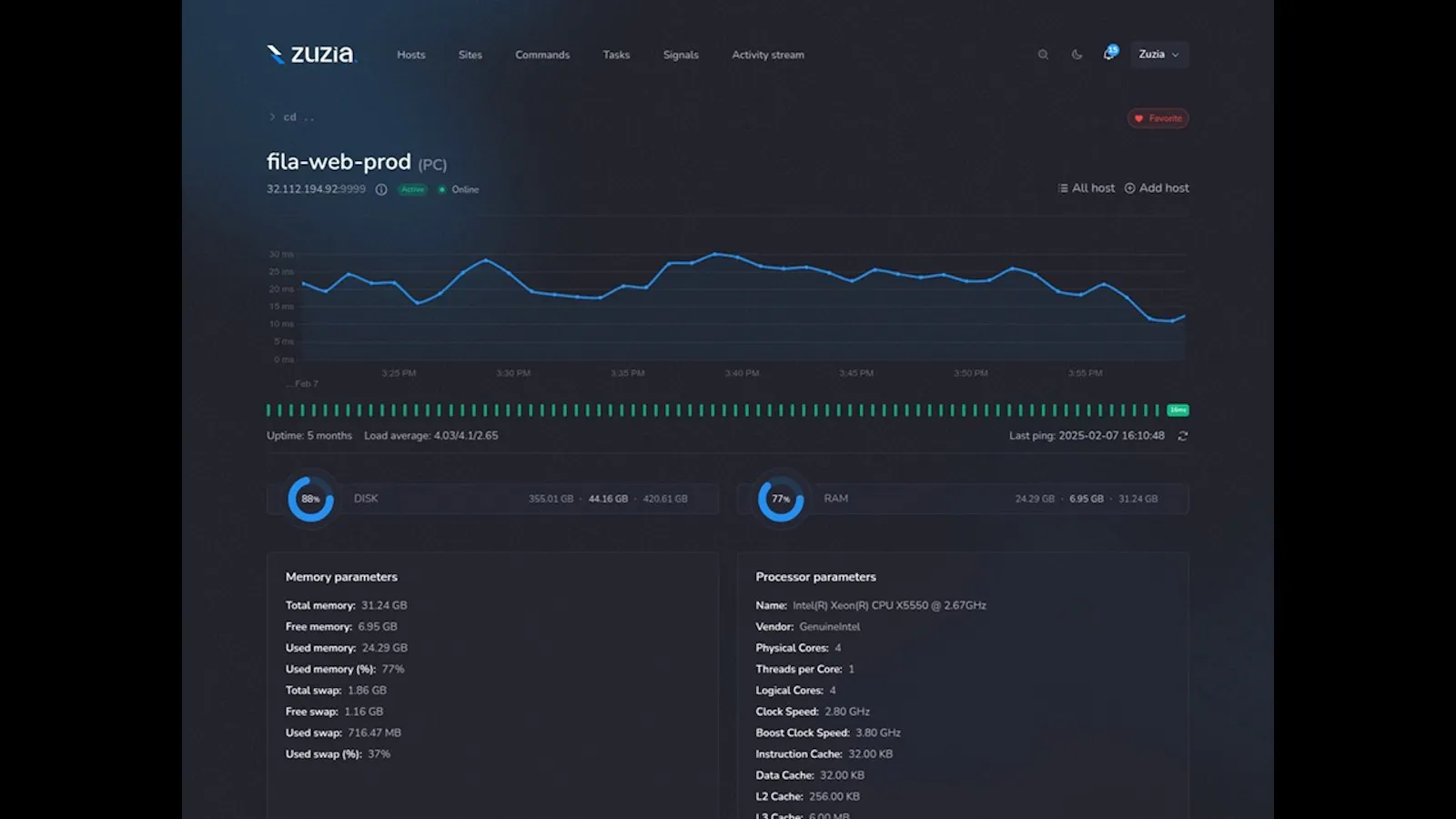Click info icon next to IP address
The image size is (1456, 819).
coord(381,189)
